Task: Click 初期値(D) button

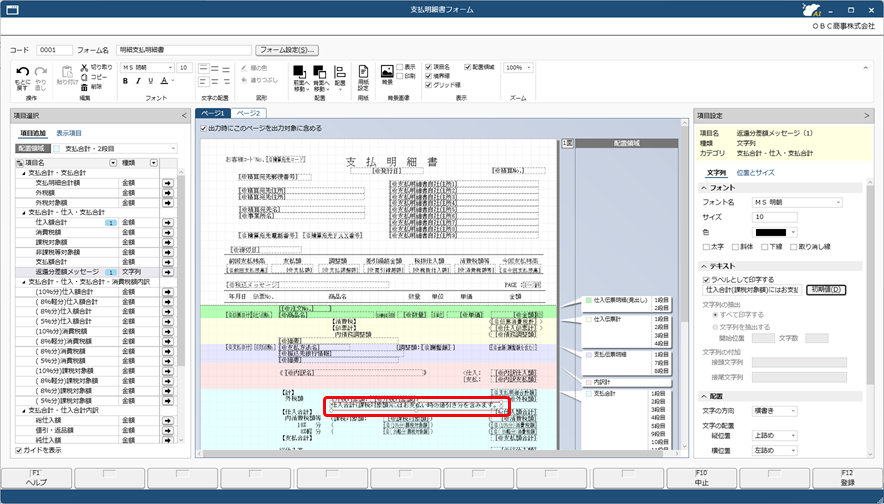Action: [x=826, y=290]
